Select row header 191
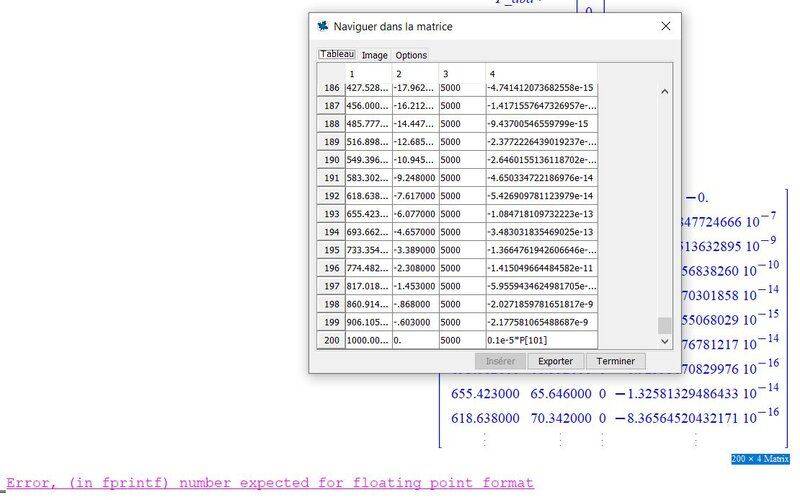 point(331,178)
